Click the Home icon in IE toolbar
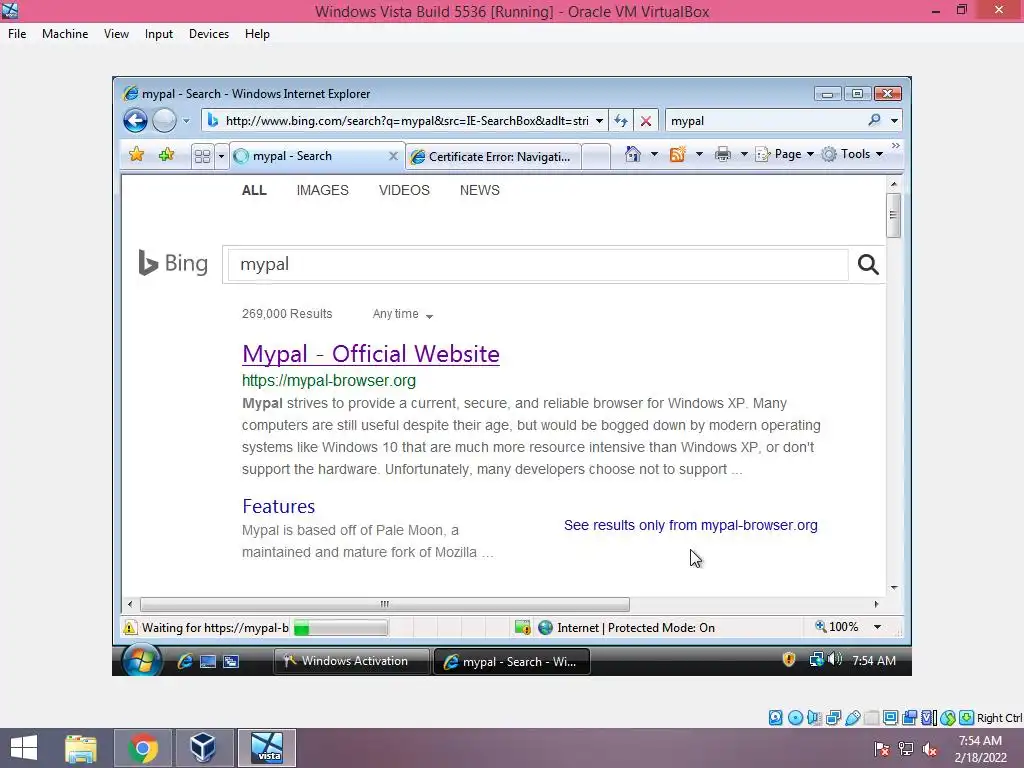This screenshot has width=1024, height=768. [632, 154]
